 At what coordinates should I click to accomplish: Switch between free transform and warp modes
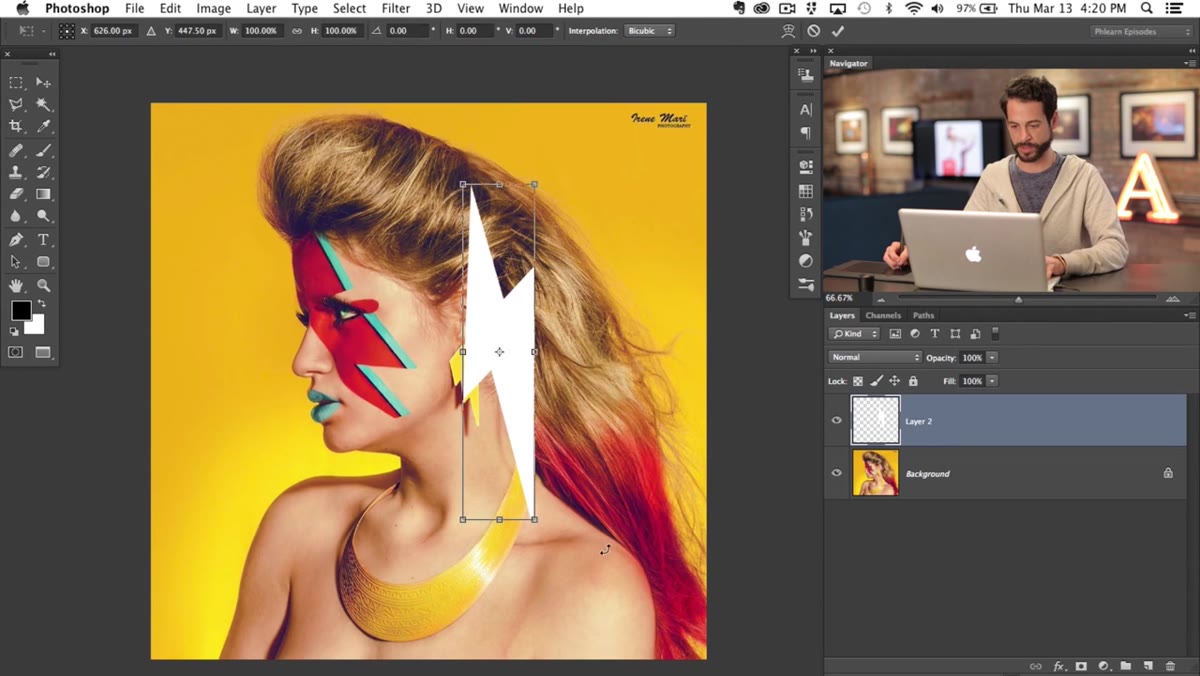click(x=789, y=31)
